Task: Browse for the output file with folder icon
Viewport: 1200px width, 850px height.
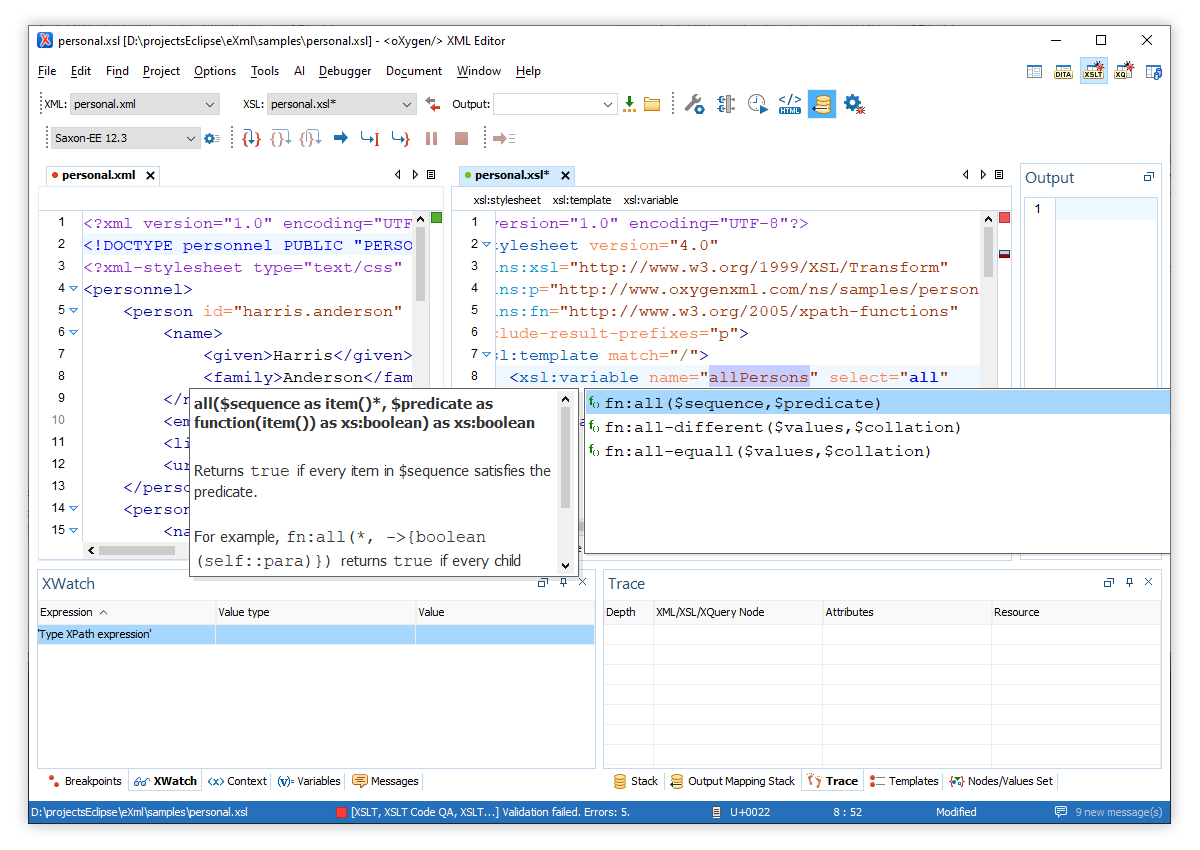Action: [652, 104]
